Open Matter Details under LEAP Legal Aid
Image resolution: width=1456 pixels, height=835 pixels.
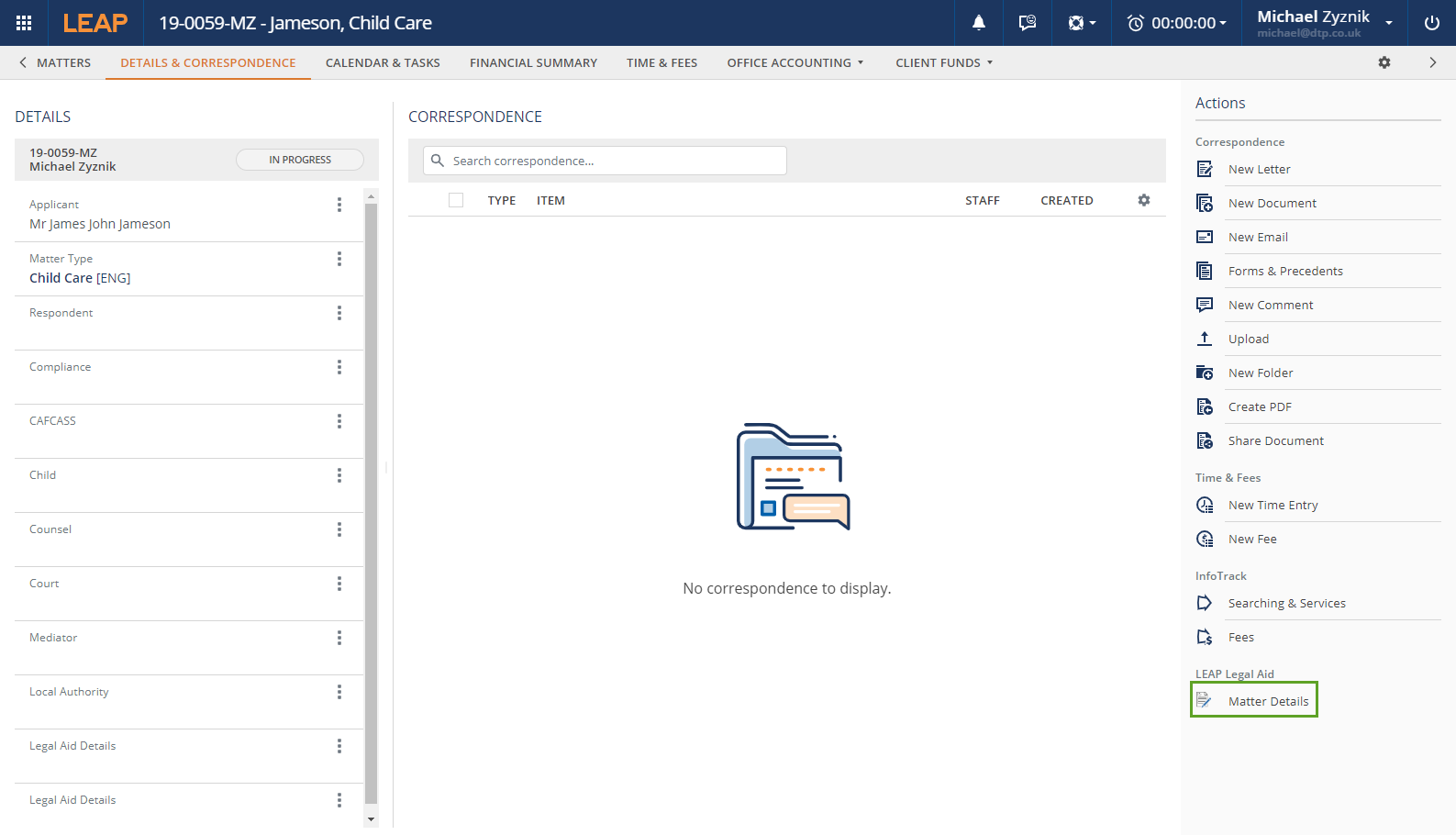(1267, 701)
